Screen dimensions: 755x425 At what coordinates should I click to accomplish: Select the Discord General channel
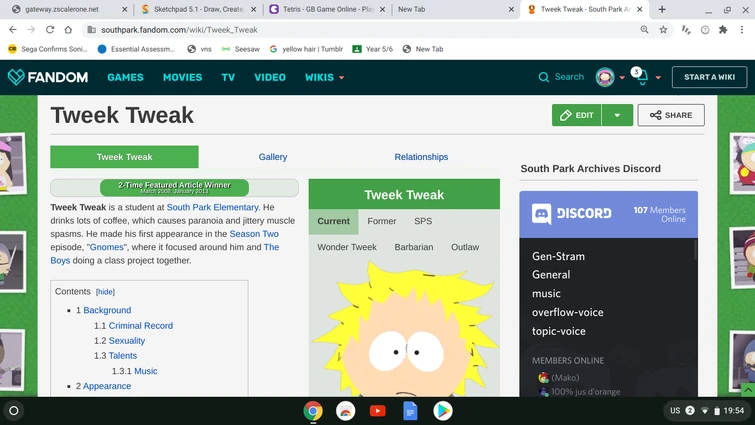pos(551,274)
